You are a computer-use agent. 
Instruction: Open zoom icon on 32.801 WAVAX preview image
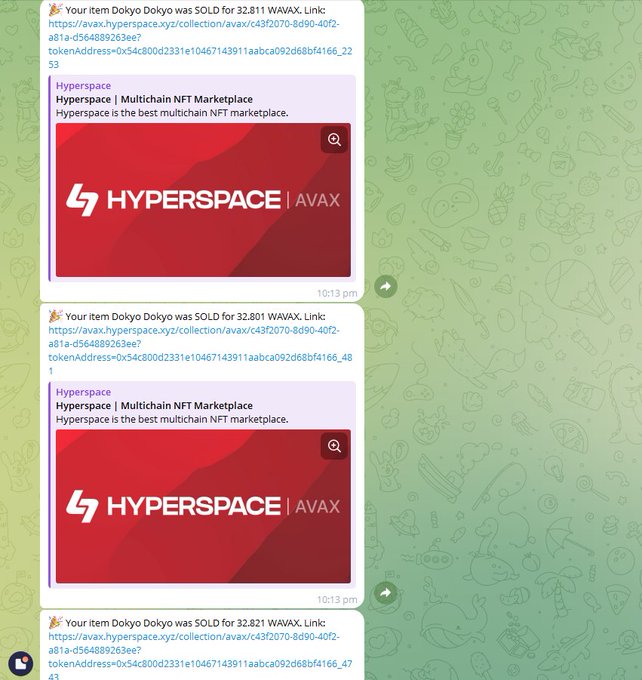point(334,446)
